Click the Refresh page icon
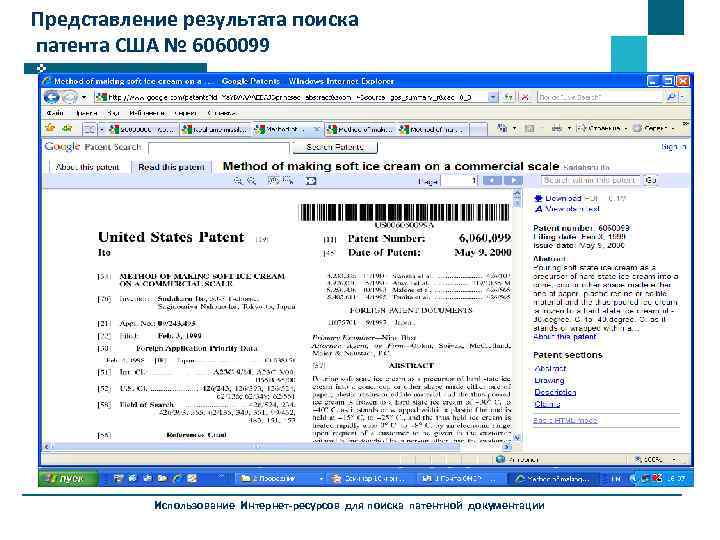Screen dimensions: 720x540 pos(508,97)
